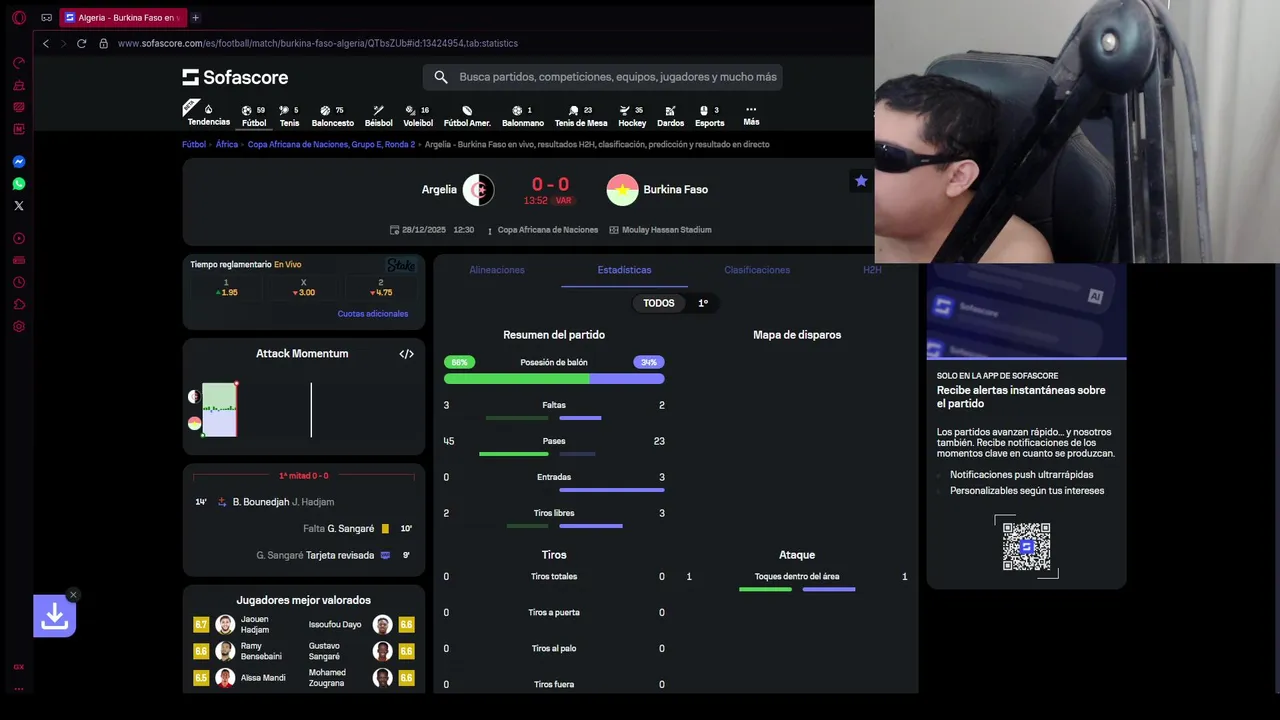Viewport: 1280px width, 720px height.
Task: Open Issoufou Dayo player rating row
Action: pyautogui.click(x=361, y=625)
